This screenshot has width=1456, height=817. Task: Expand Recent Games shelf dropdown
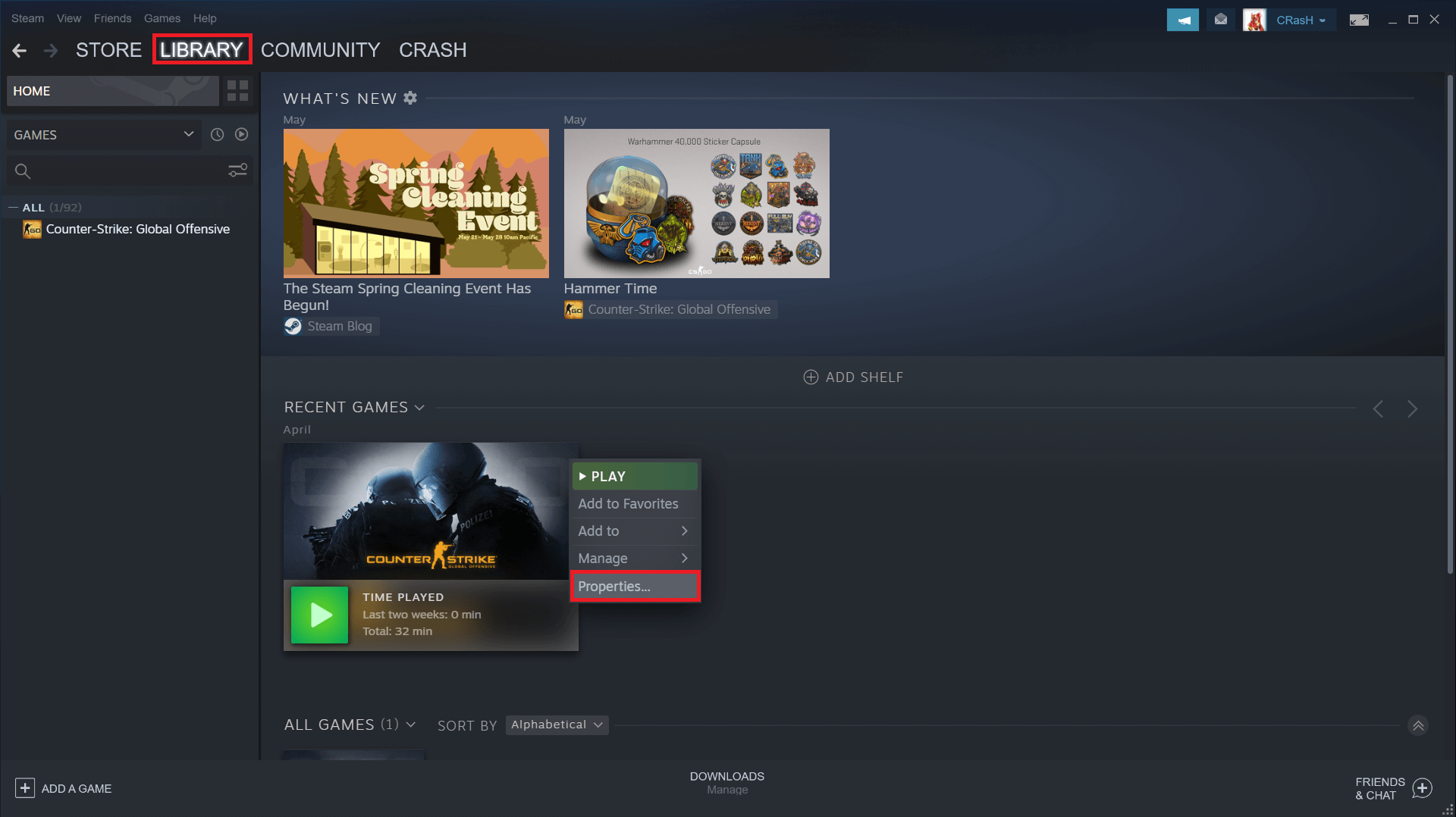point(419,408)
